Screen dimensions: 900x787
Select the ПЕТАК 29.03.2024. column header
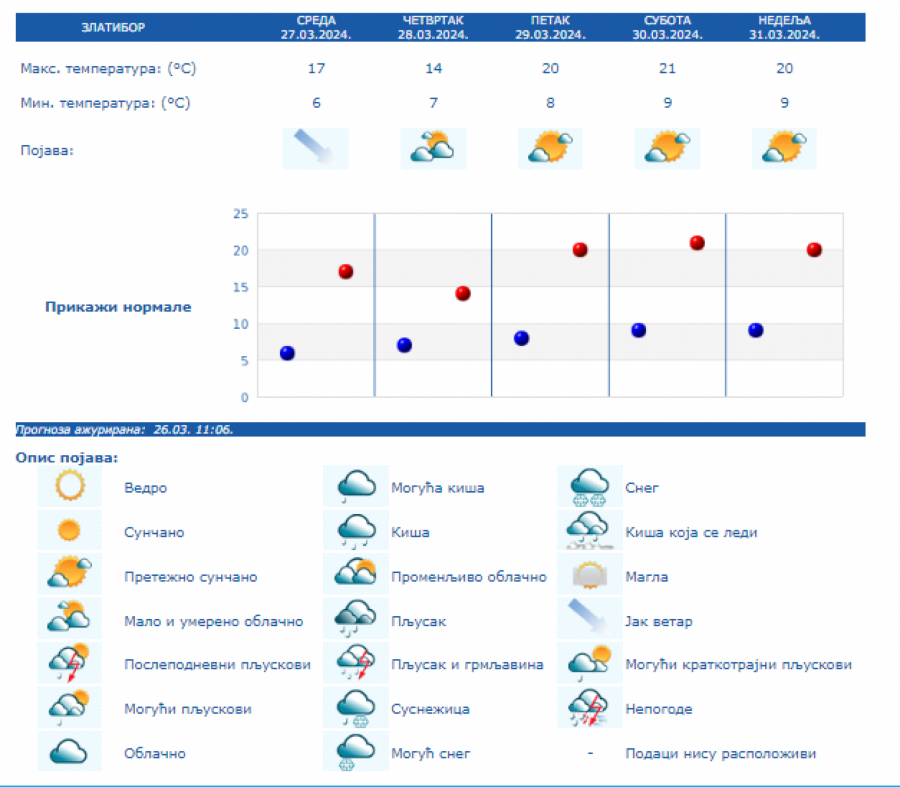[x=550, y=27]
